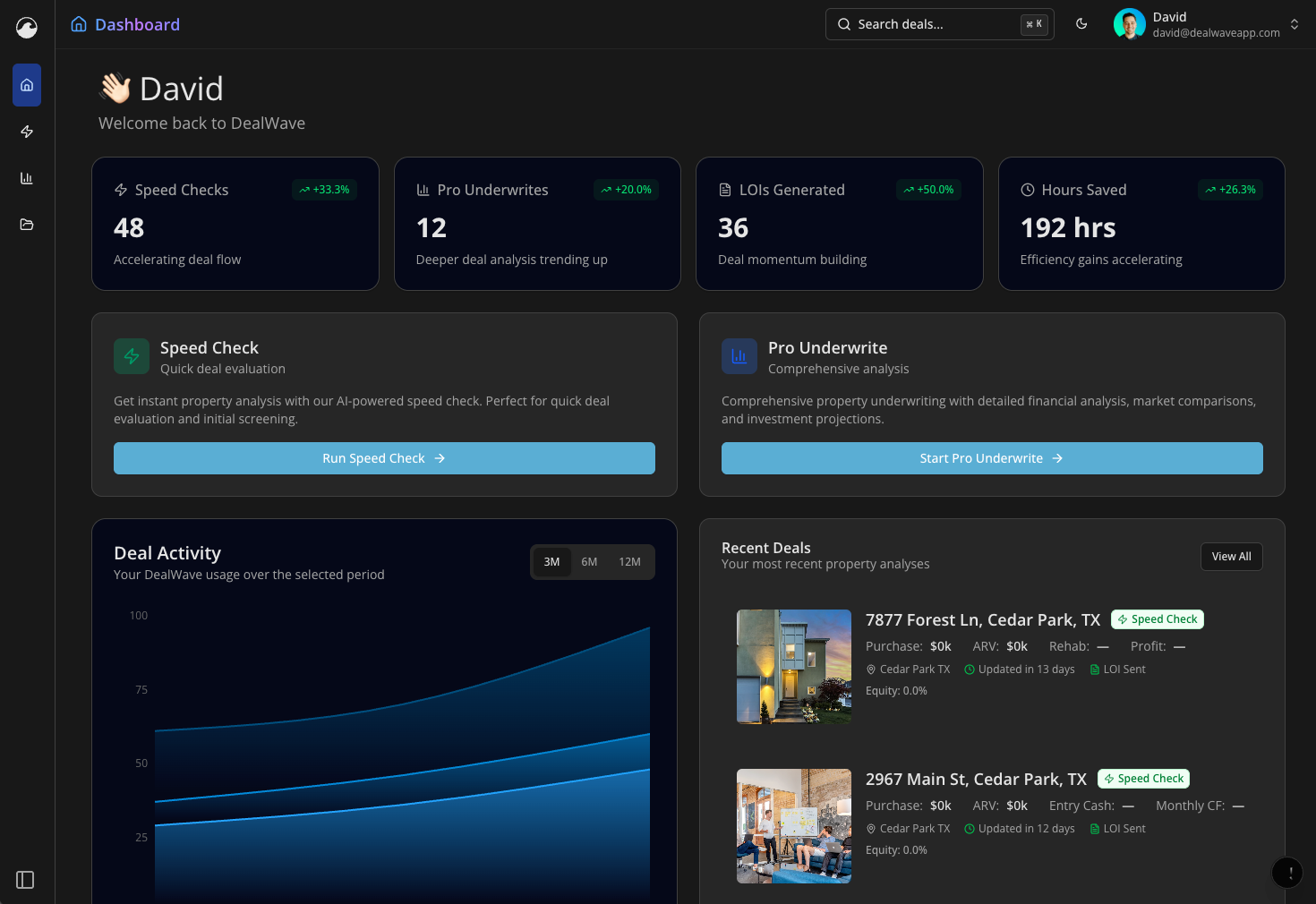
Task: Click clock icon beside Updated in 13 days
Action: click(970, 669)
